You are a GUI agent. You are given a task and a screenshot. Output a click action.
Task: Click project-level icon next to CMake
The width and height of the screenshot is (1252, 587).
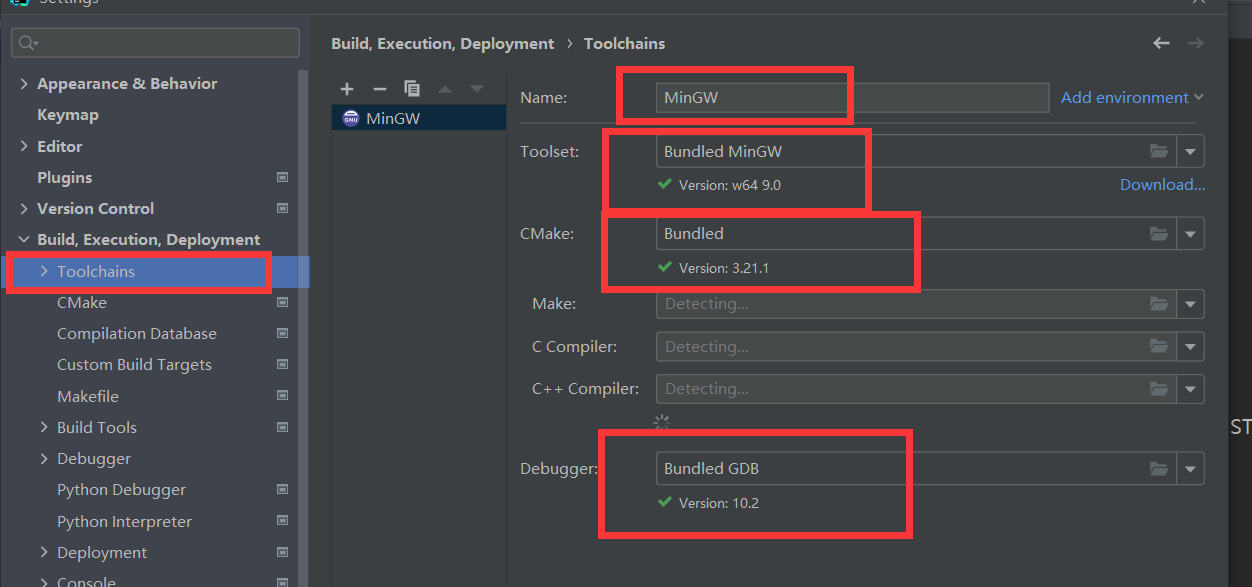click(x=282, y=302)
